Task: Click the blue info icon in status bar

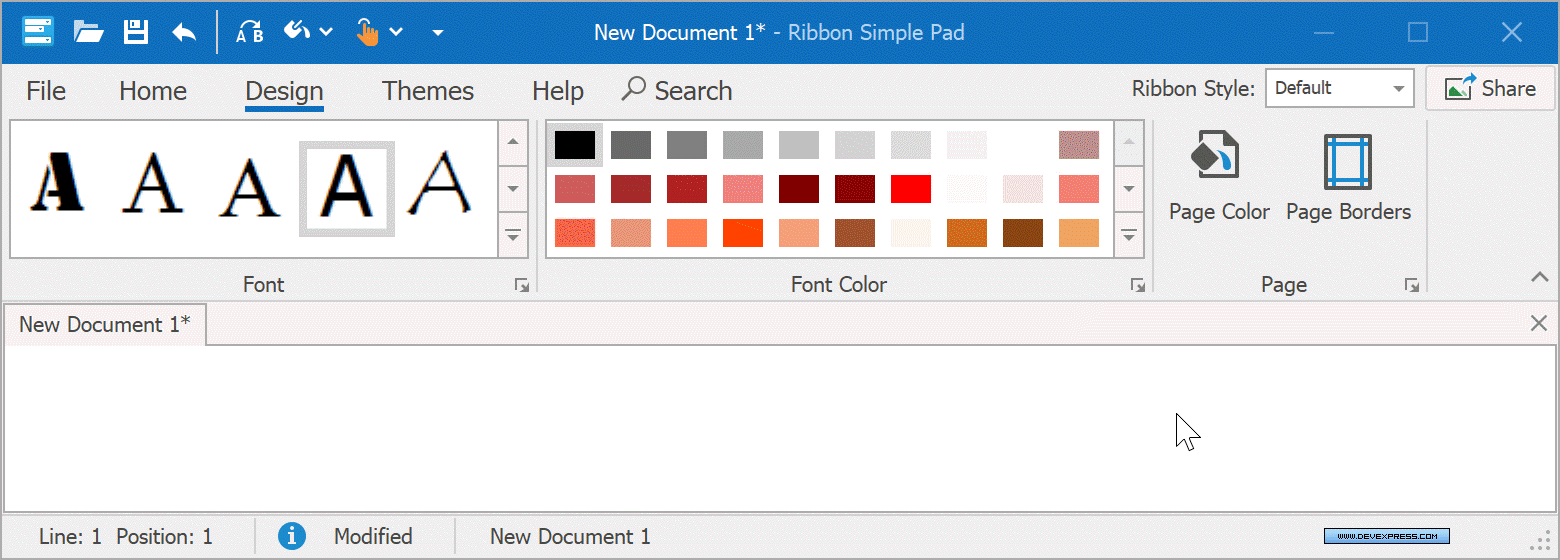Action: (x=291, y=536)
